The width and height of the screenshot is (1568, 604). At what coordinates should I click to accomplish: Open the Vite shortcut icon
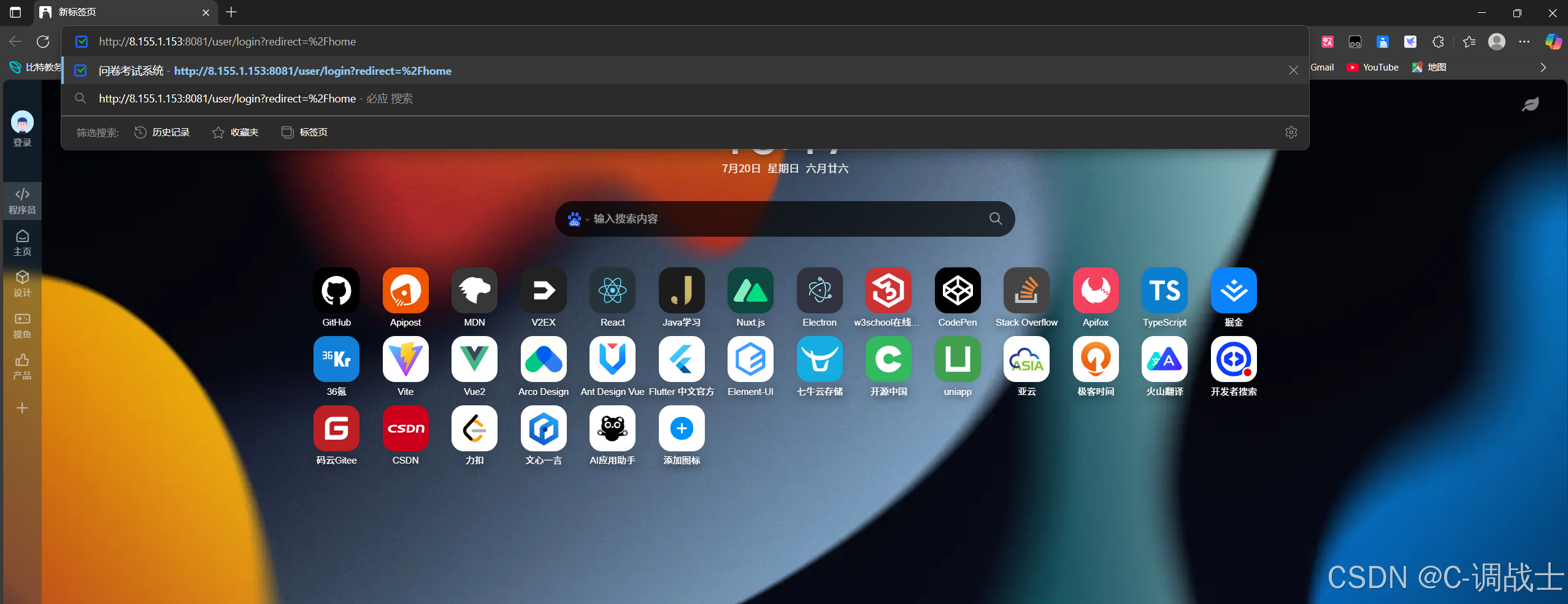tap(405, 359)
